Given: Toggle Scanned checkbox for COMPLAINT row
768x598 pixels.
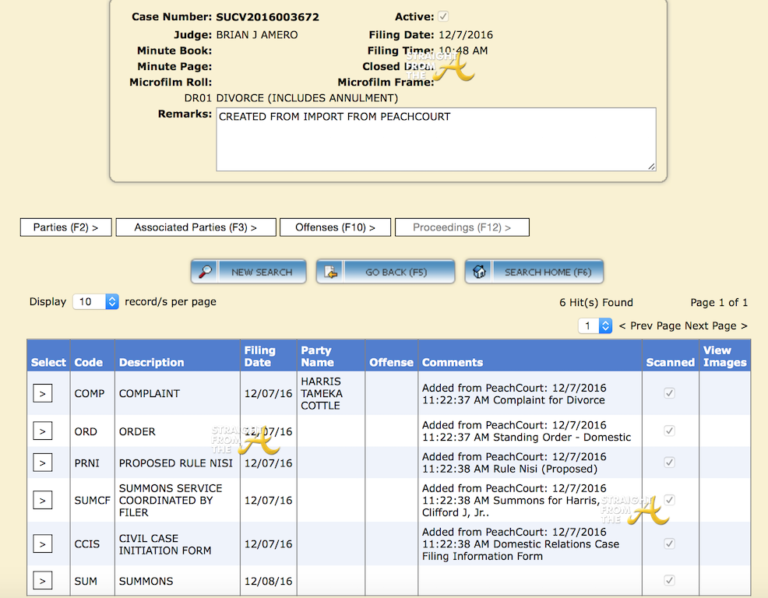Looking at the screenshot, I should click(669, 394).
